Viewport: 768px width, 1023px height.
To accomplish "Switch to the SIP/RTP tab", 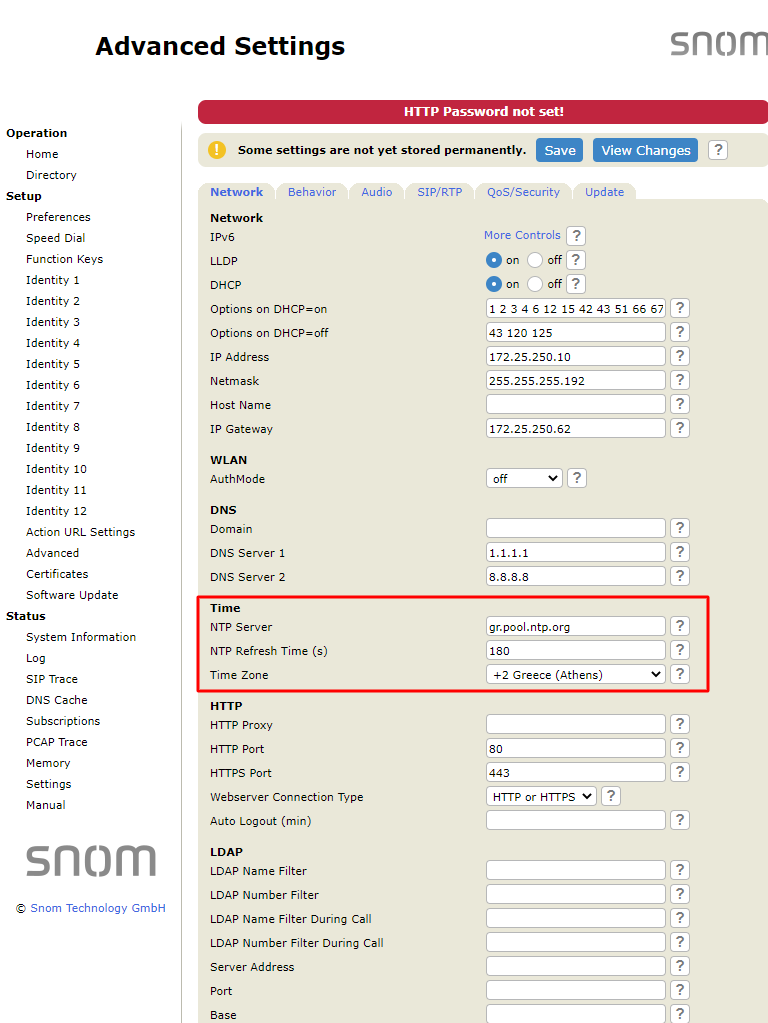I will [x=439, y=192].
